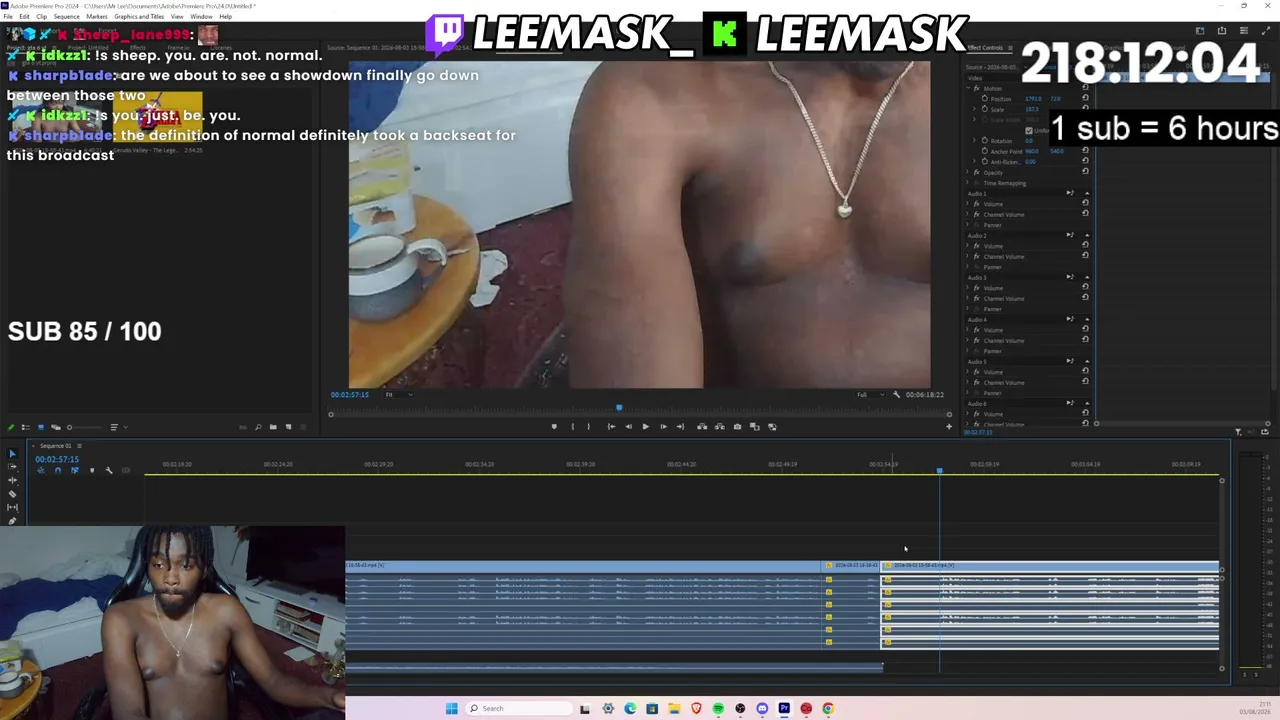Click the Project panel writable pencil icon

click(x=11, y=427)
